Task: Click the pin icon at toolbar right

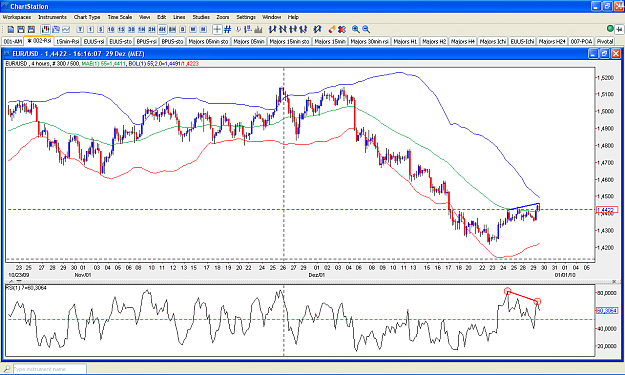Action: [619, 29]
